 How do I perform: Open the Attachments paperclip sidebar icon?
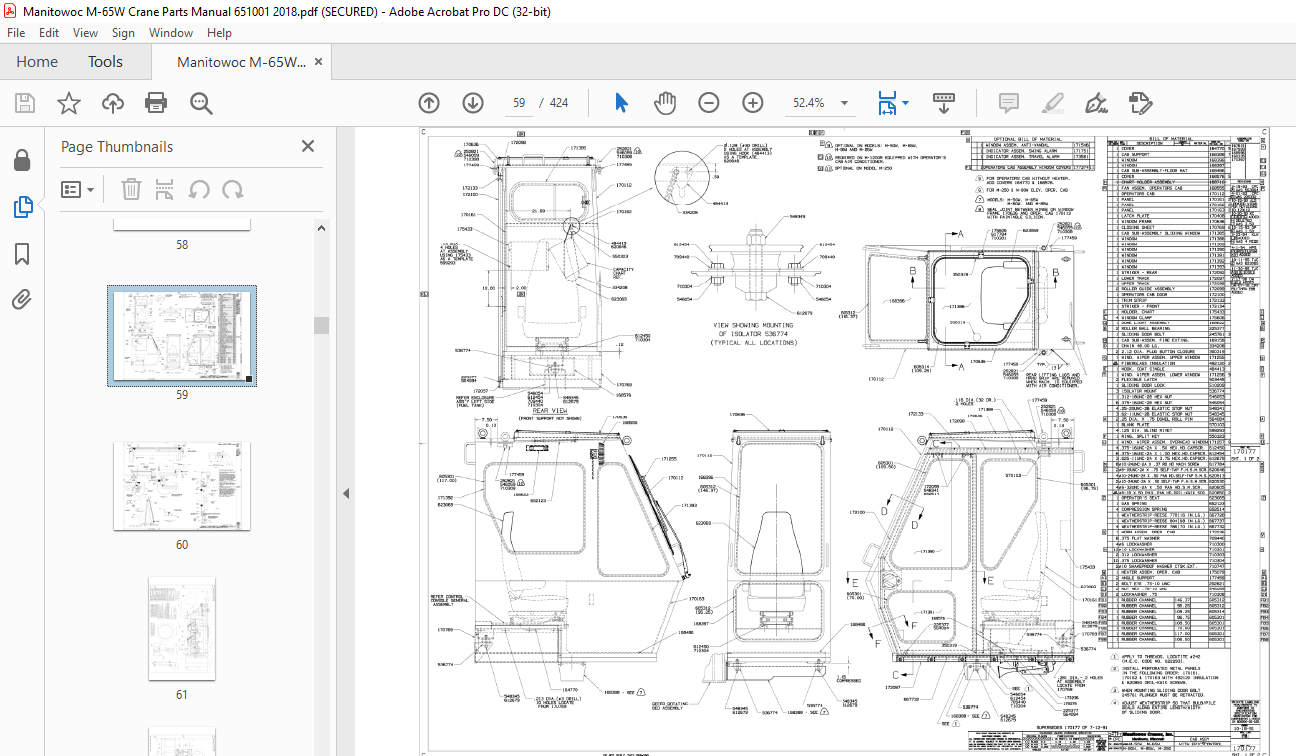coord(22,299)
